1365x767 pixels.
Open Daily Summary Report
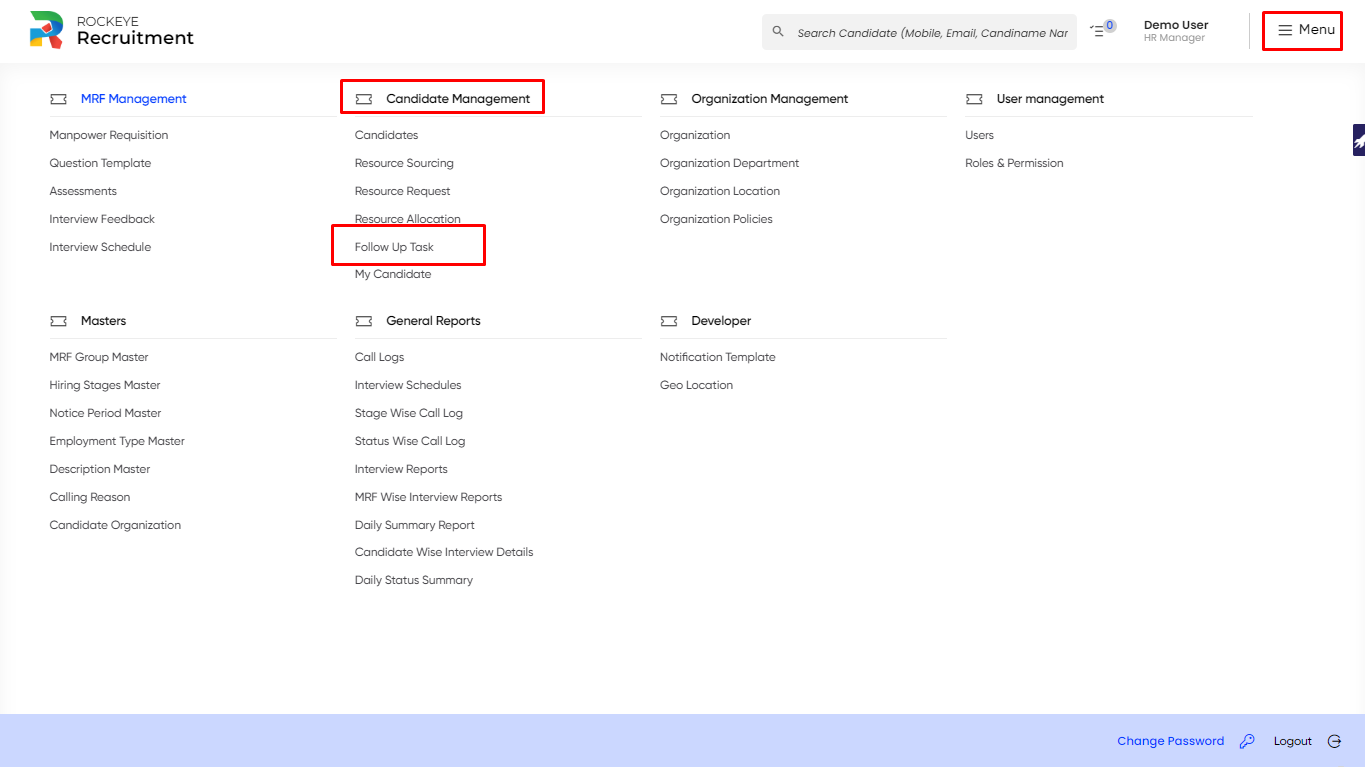click(x=415, y=525)
